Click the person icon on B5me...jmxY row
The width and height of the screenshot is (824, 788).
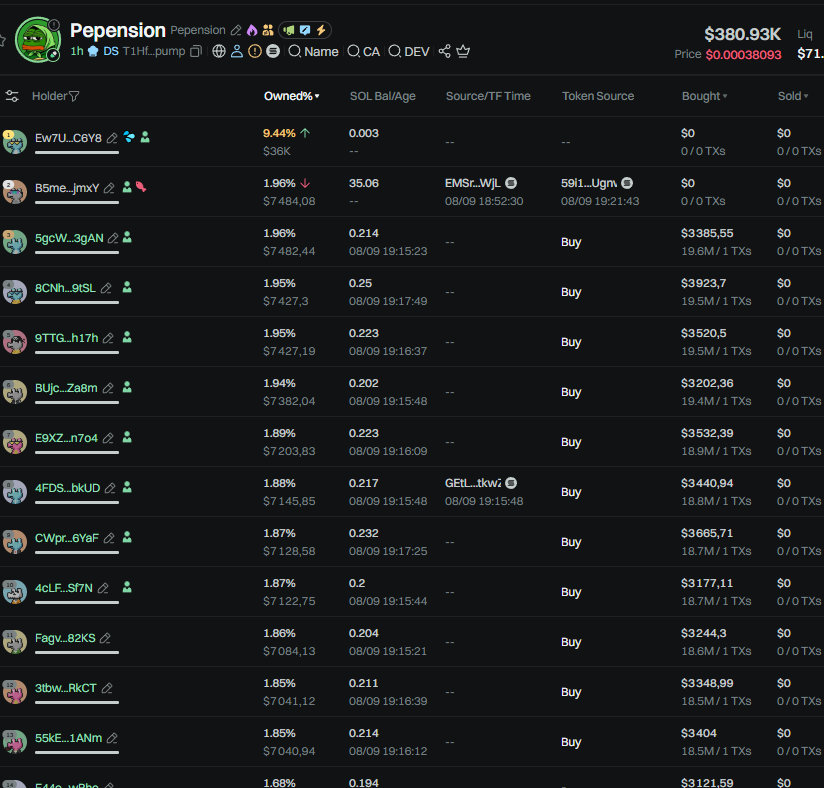pos(127,187)
